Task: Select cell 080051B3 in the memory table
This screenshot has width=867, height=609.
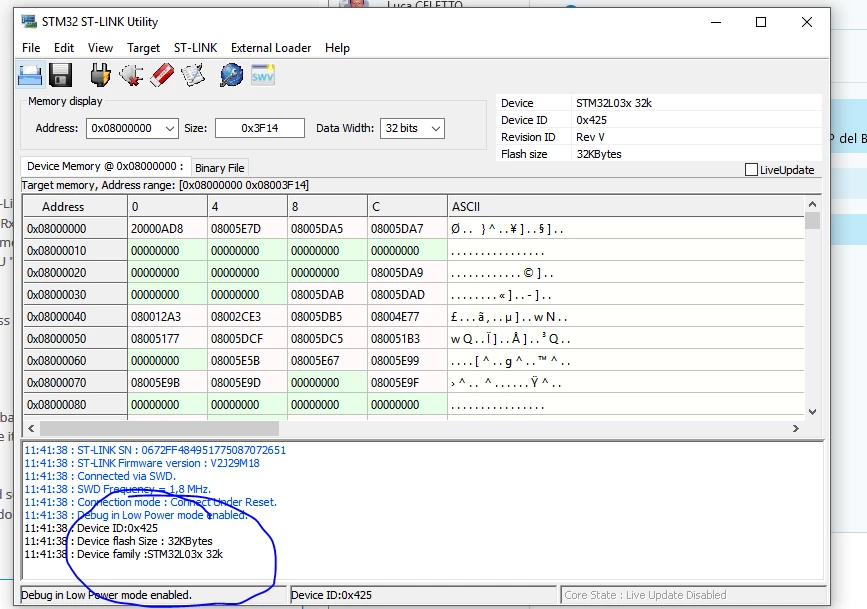Action: pos(408,339)
